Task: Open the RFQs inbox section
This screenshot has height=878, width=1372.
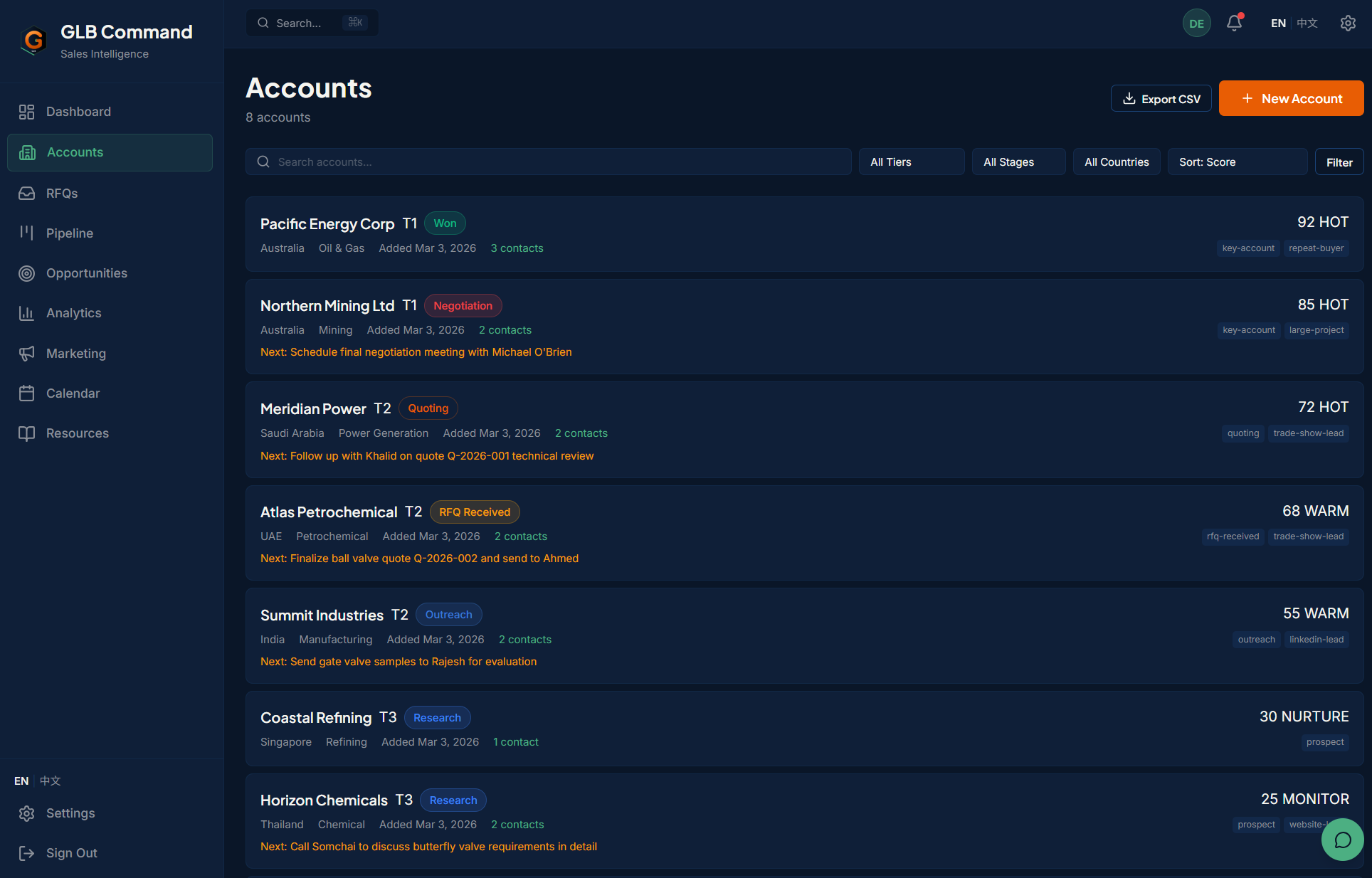Action: (60, 193)
